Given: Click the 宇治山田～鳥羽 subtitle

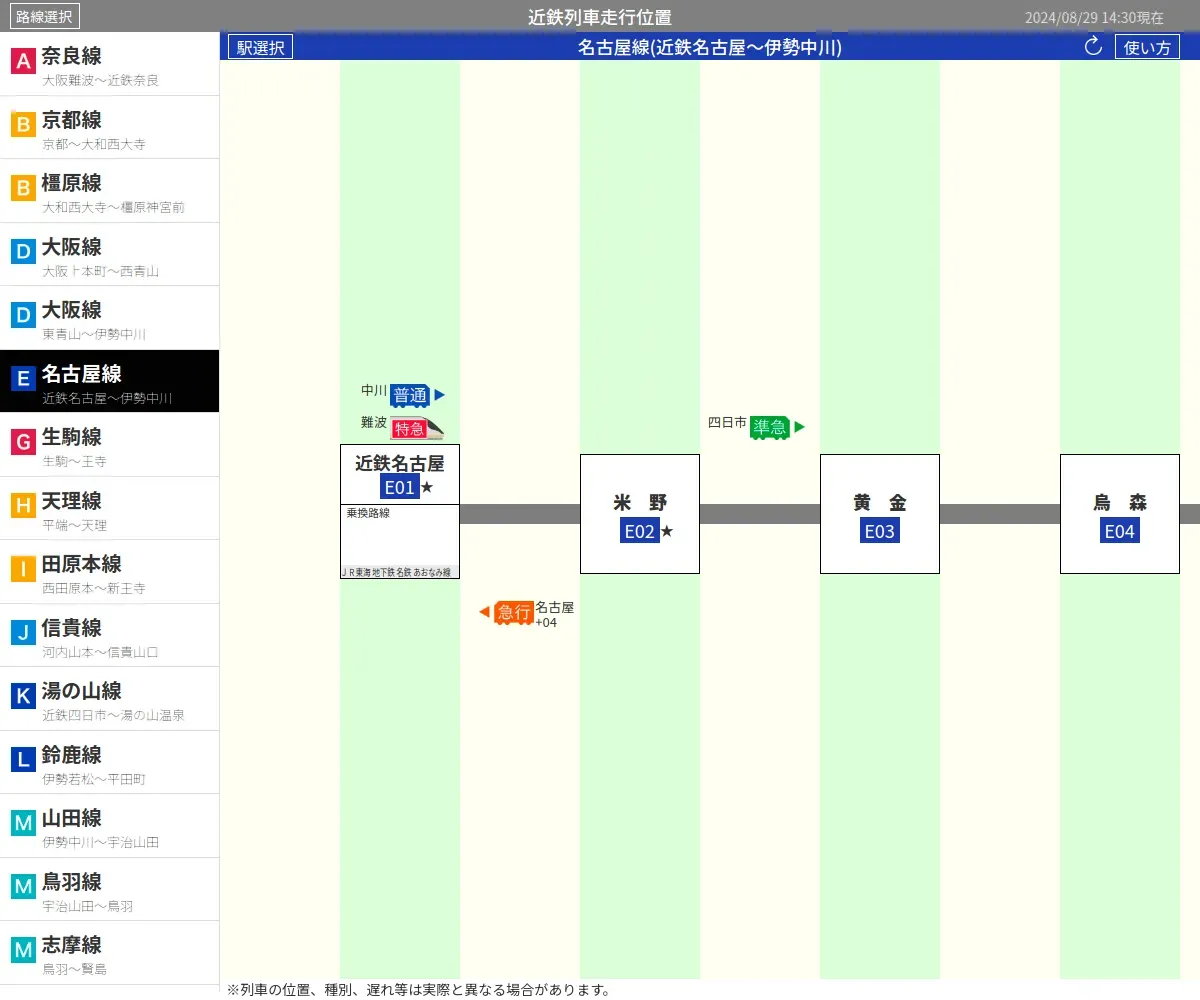Looking at the screenshot, I should 87,906.
